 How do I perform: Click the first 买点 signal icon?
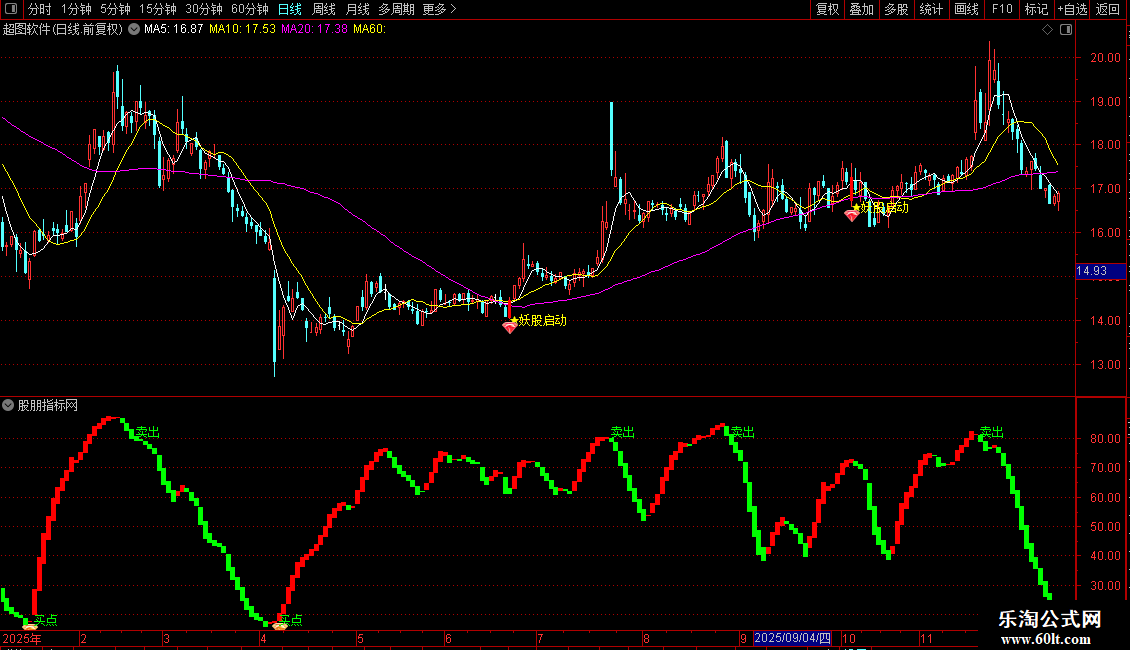(x=30, y=627)
